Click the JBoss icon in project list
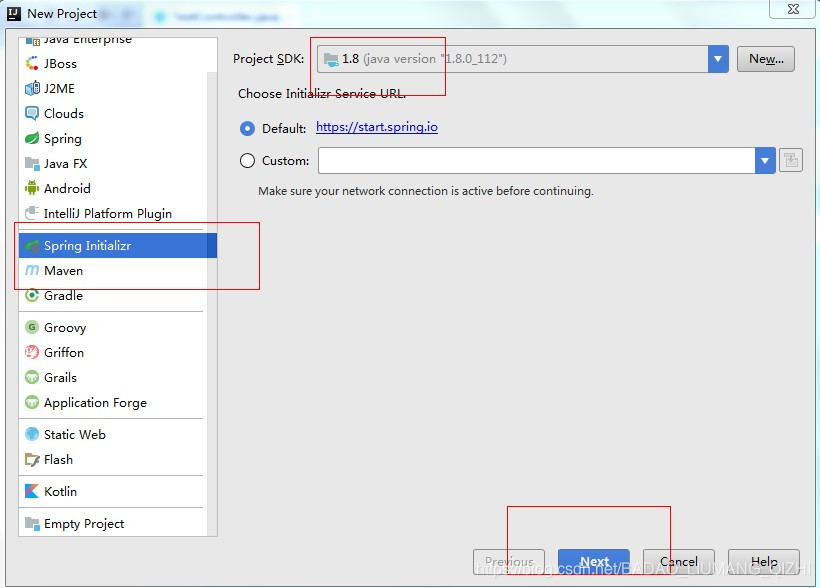The image size is (820, 588). 32,64
